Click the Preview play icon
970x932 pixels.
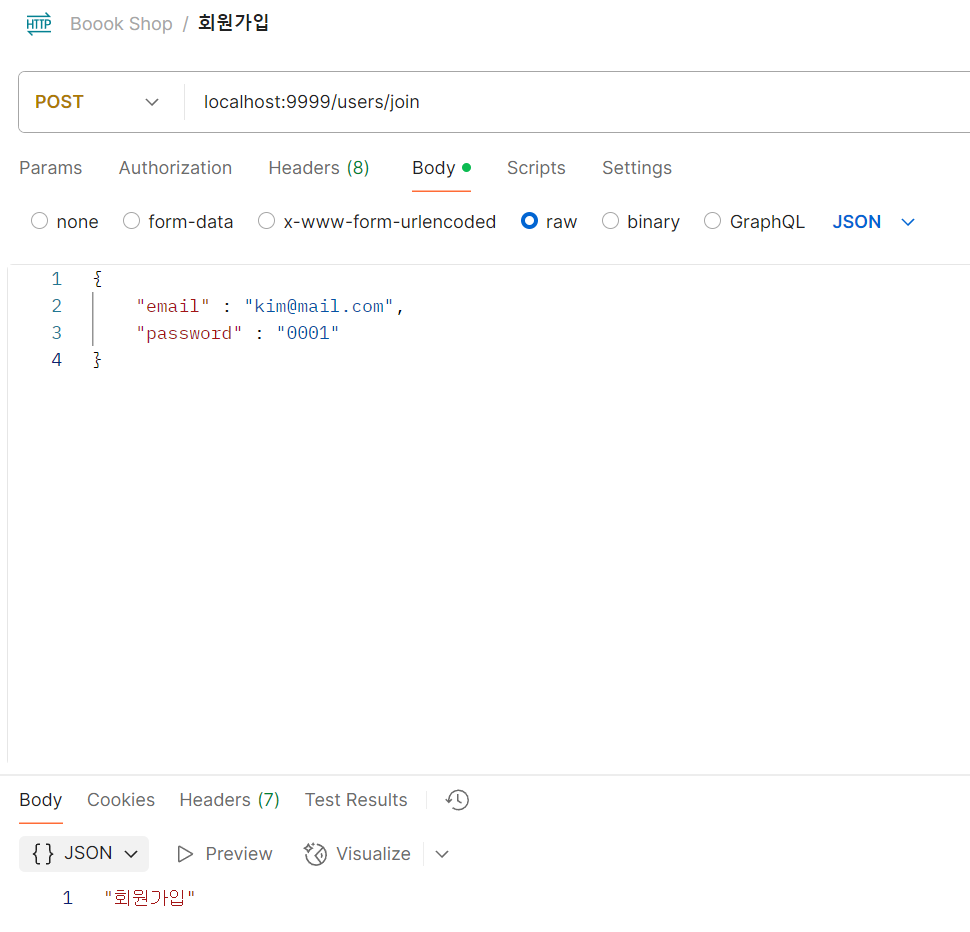click(x=185, y=854)
